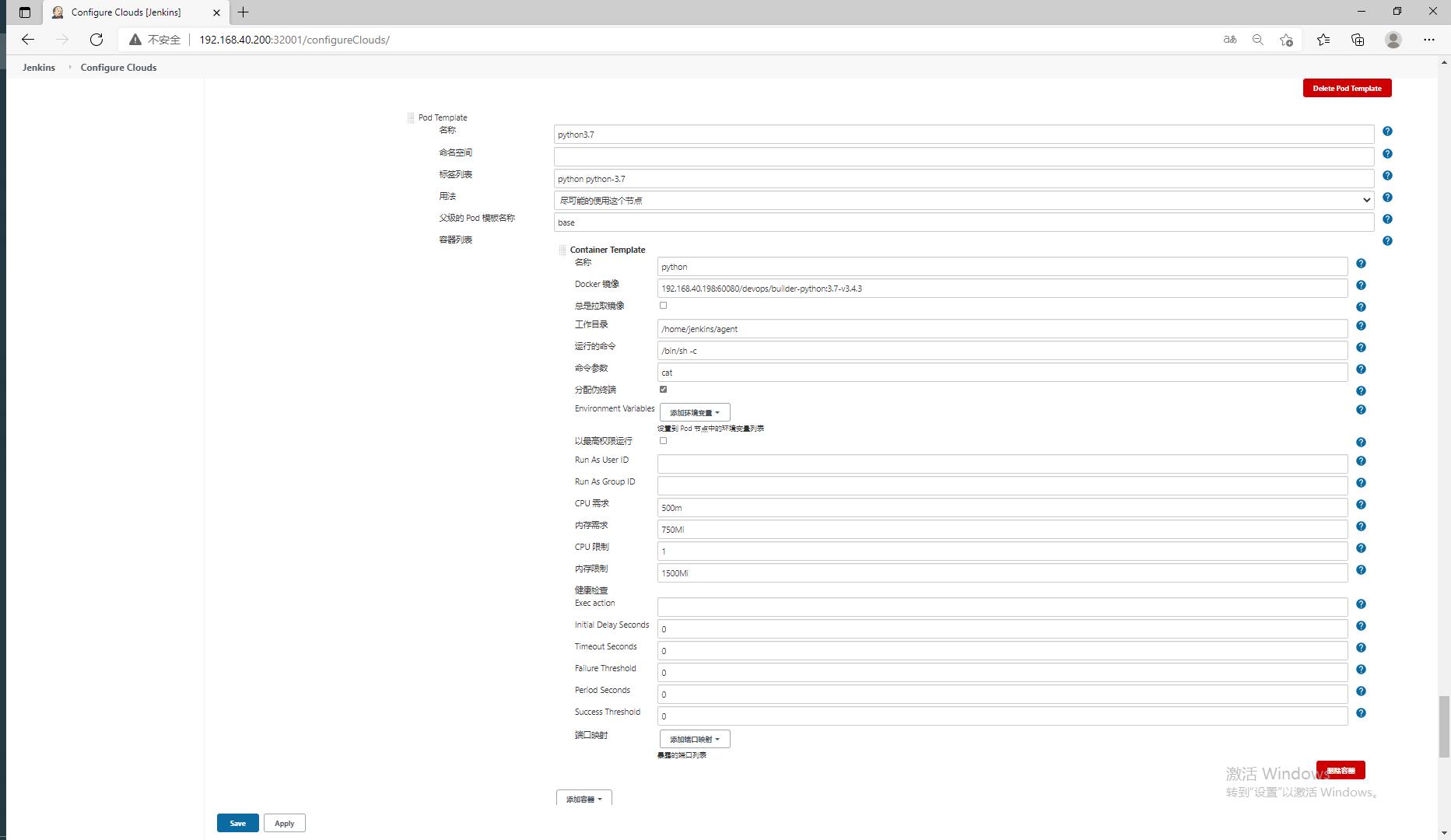Screen dimensions: 1451x840
Task: Click the help icon for 总是拉取镜像
Action: pos(1361,307)
